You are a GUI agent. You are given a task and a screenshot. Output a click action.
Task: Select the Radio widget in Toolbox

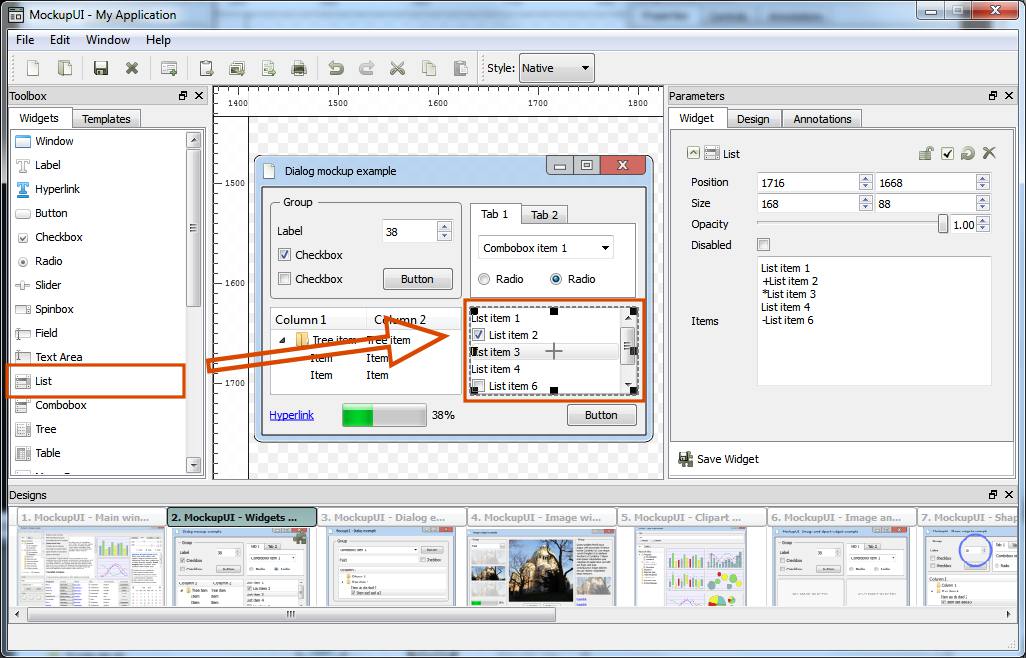coord(39,261)
